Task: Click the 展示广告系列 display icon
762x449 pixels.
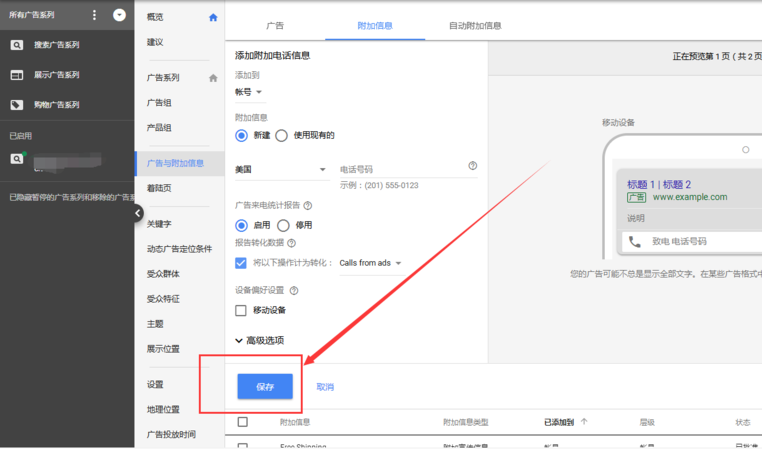Action: pyautogui.click(x=17, y=75)
